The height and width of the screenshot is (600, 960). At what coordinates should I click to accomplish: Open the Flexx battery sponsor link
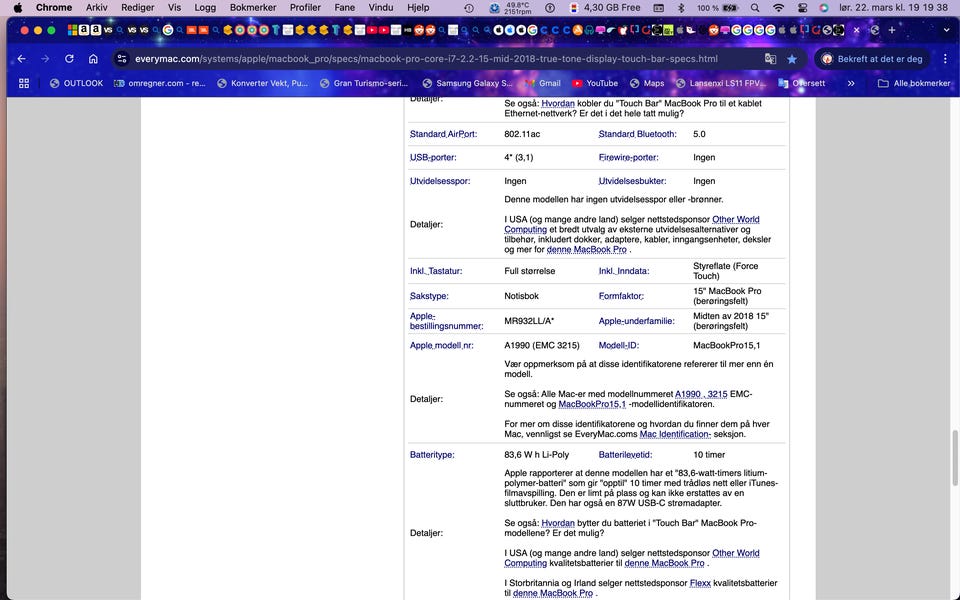[700, 583]
